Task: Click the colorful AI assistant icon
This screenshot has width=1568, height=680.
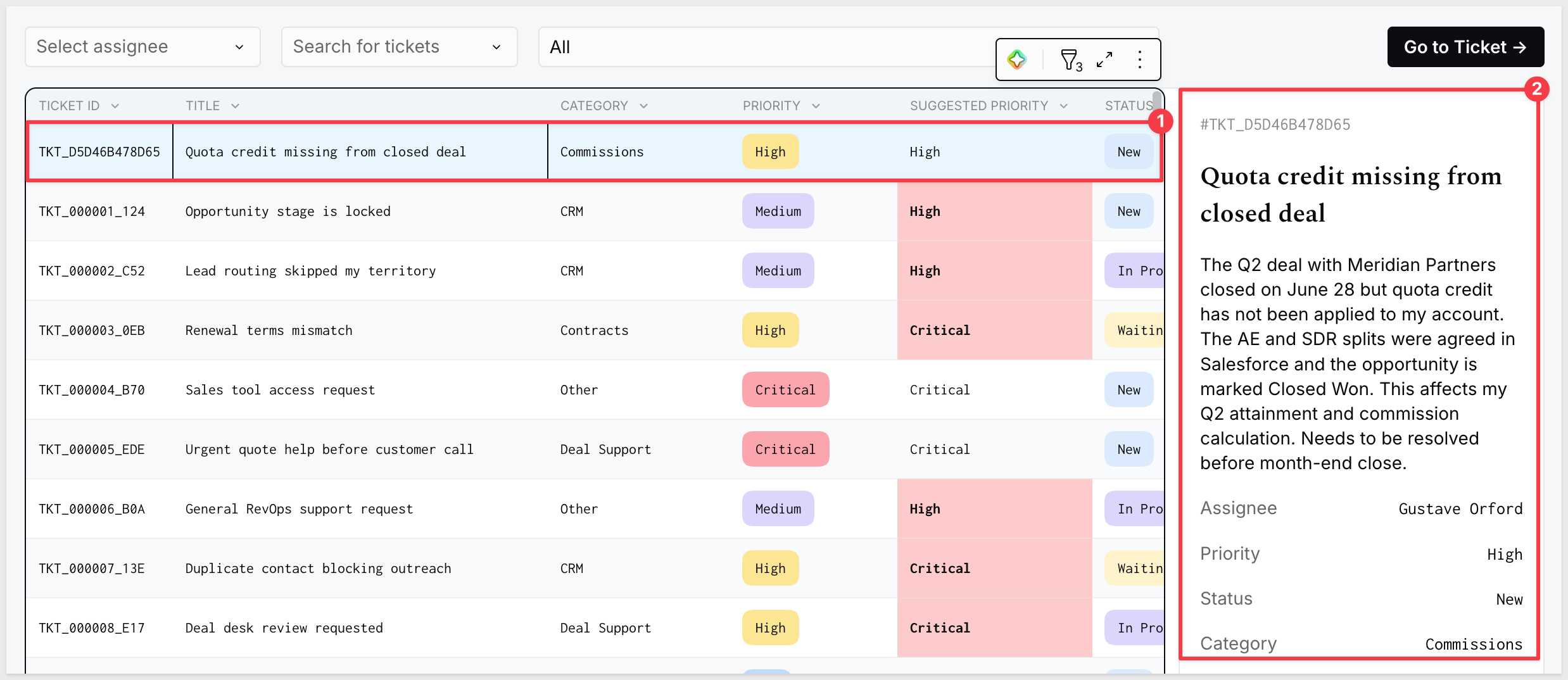Action: [x=1017, y=60]
